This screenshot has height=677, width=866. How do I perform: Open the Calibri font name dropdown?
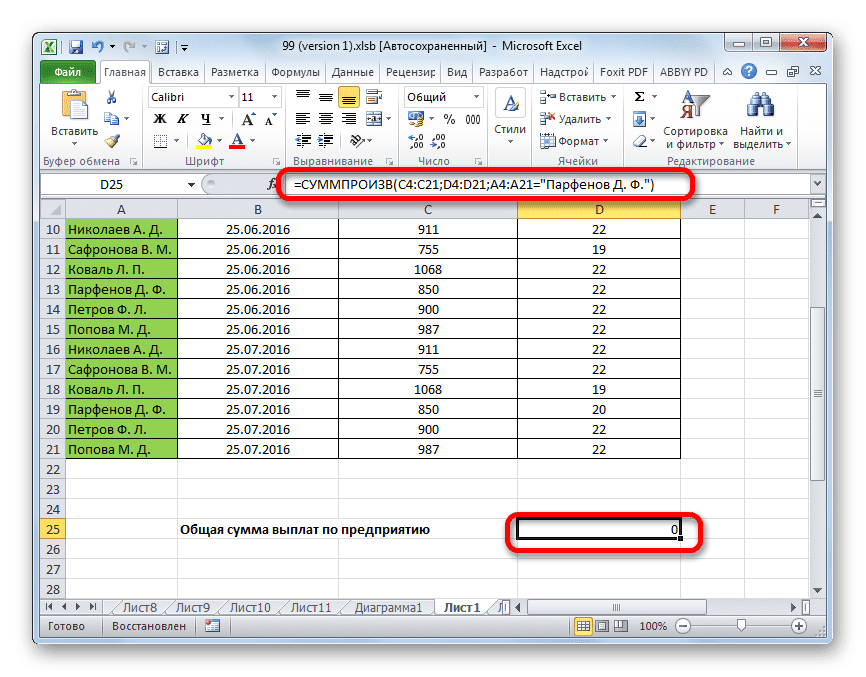[x=231, y=97]
